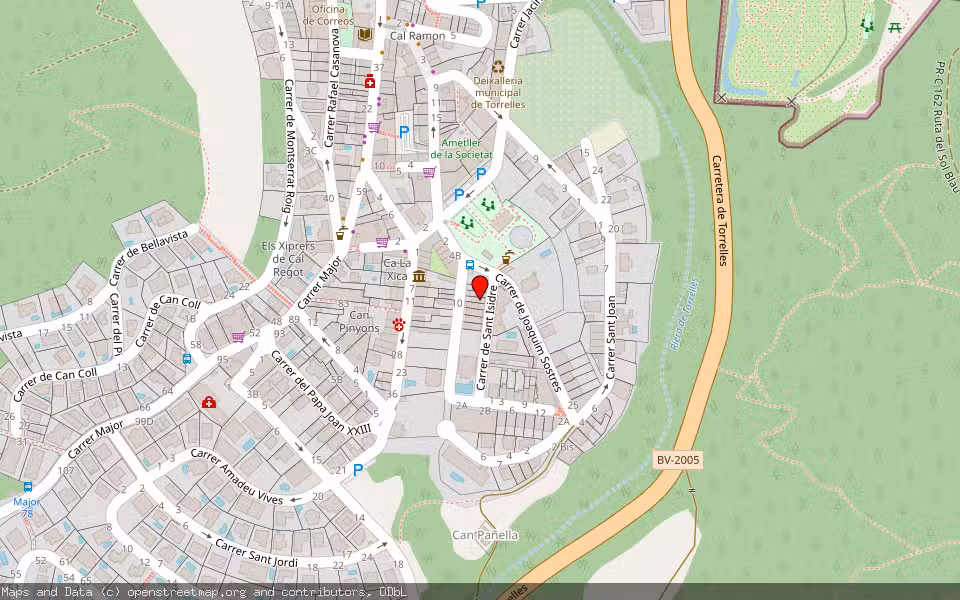Select the veterinary paw icon near Can Pinyons
The height and width of the screenshot is (600, 960).
399,324
